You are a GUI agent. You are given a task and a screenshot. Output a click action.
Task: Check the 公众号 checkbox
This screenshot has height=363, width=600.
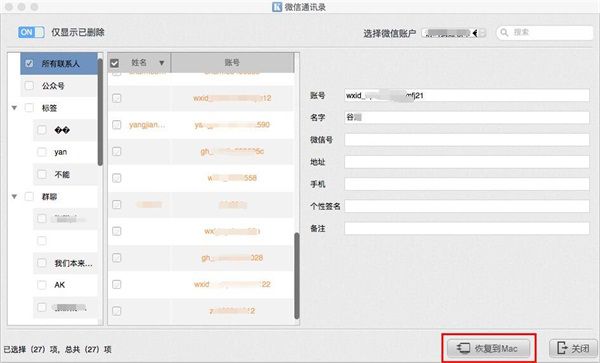pos(29,85)
